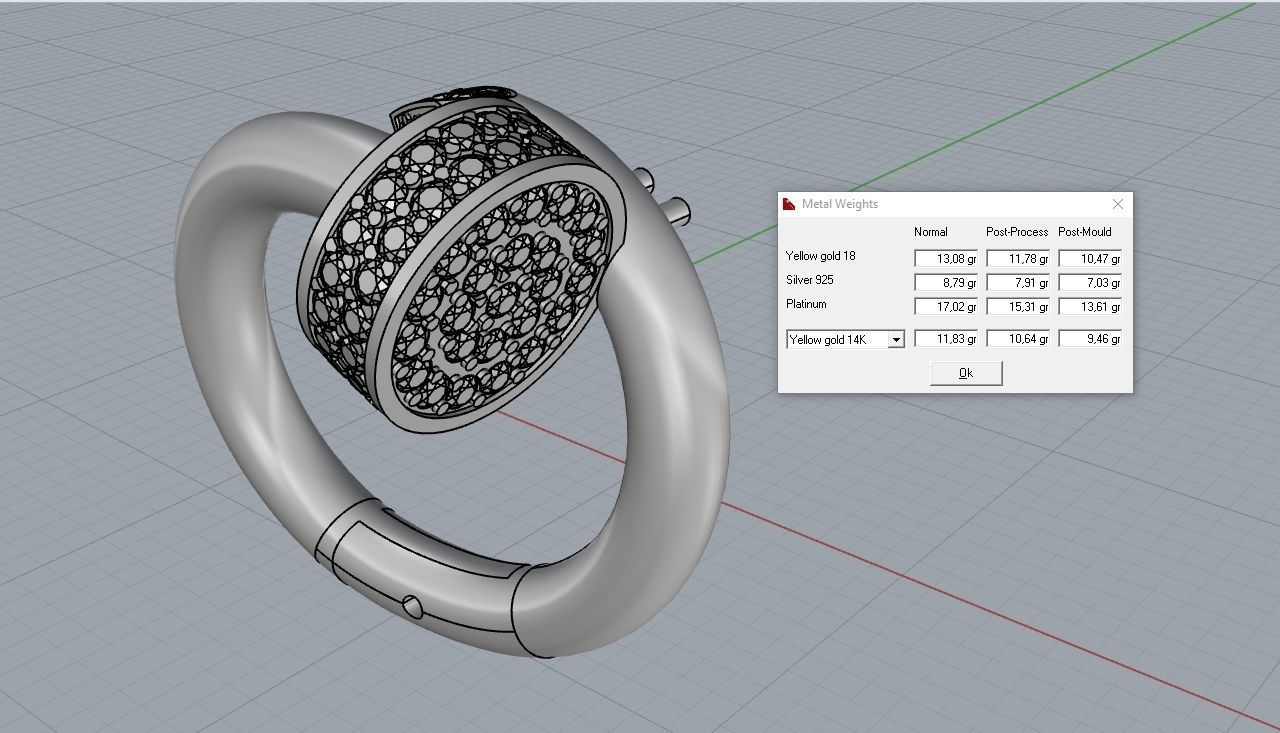This screenshot has height=733, width=1280.
Task: Click the Post-Mould column header text
Action: click(1085, 232)
